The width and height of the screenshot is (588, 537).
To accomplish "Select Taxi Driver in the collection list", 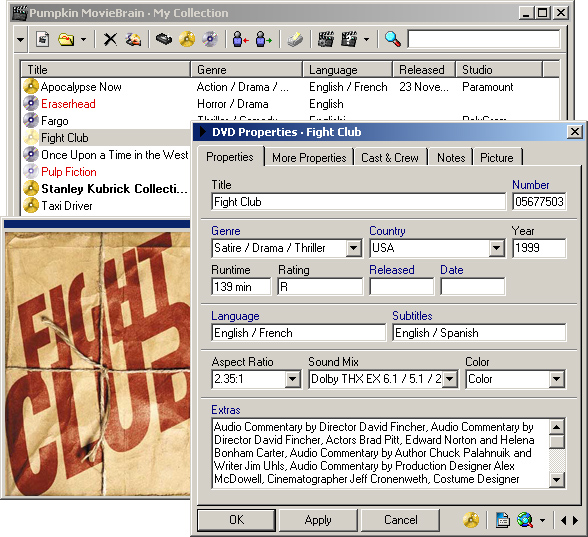I will coord(67,206).
